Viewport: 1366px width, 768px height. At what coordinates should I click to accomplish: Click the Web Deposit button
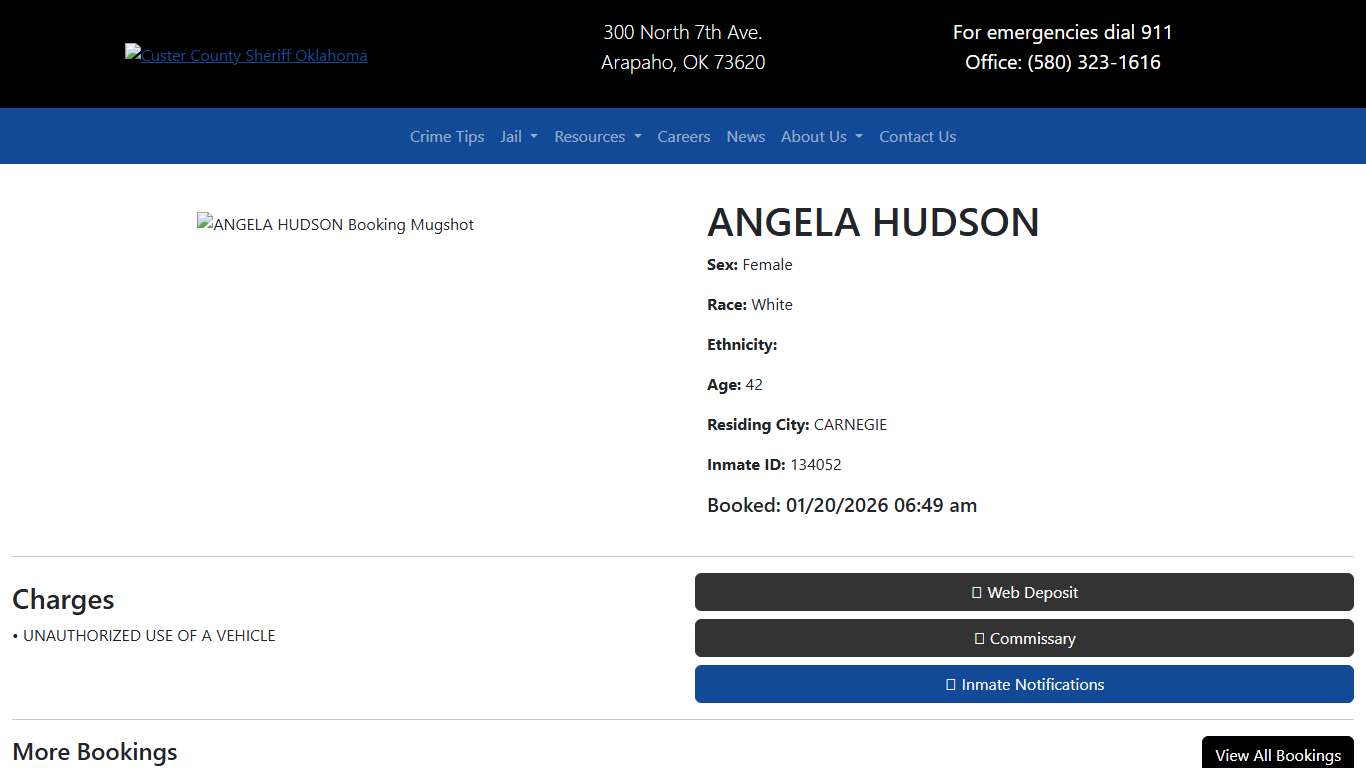(1023, 592)
